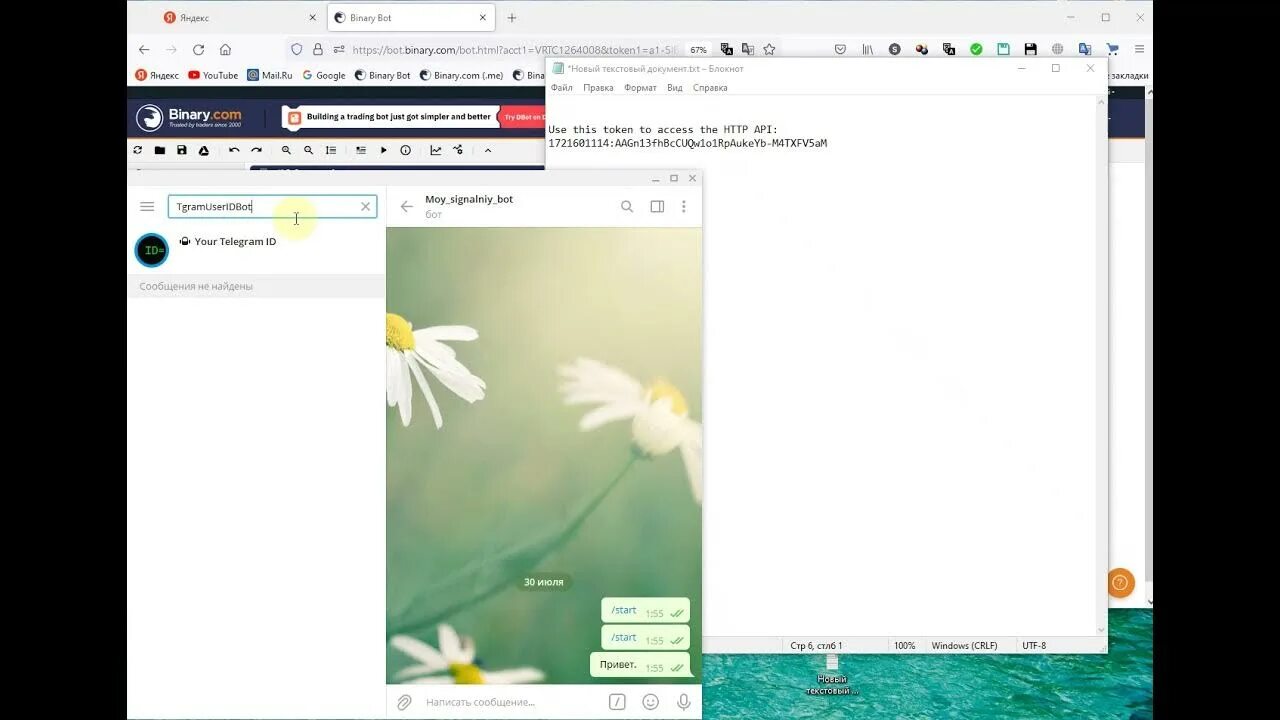Image resolution: width=1280 pixels, height=720 pixels.
Task: Select the Telegram search field containing TgramUserIDBot
Action: [272, 207]
